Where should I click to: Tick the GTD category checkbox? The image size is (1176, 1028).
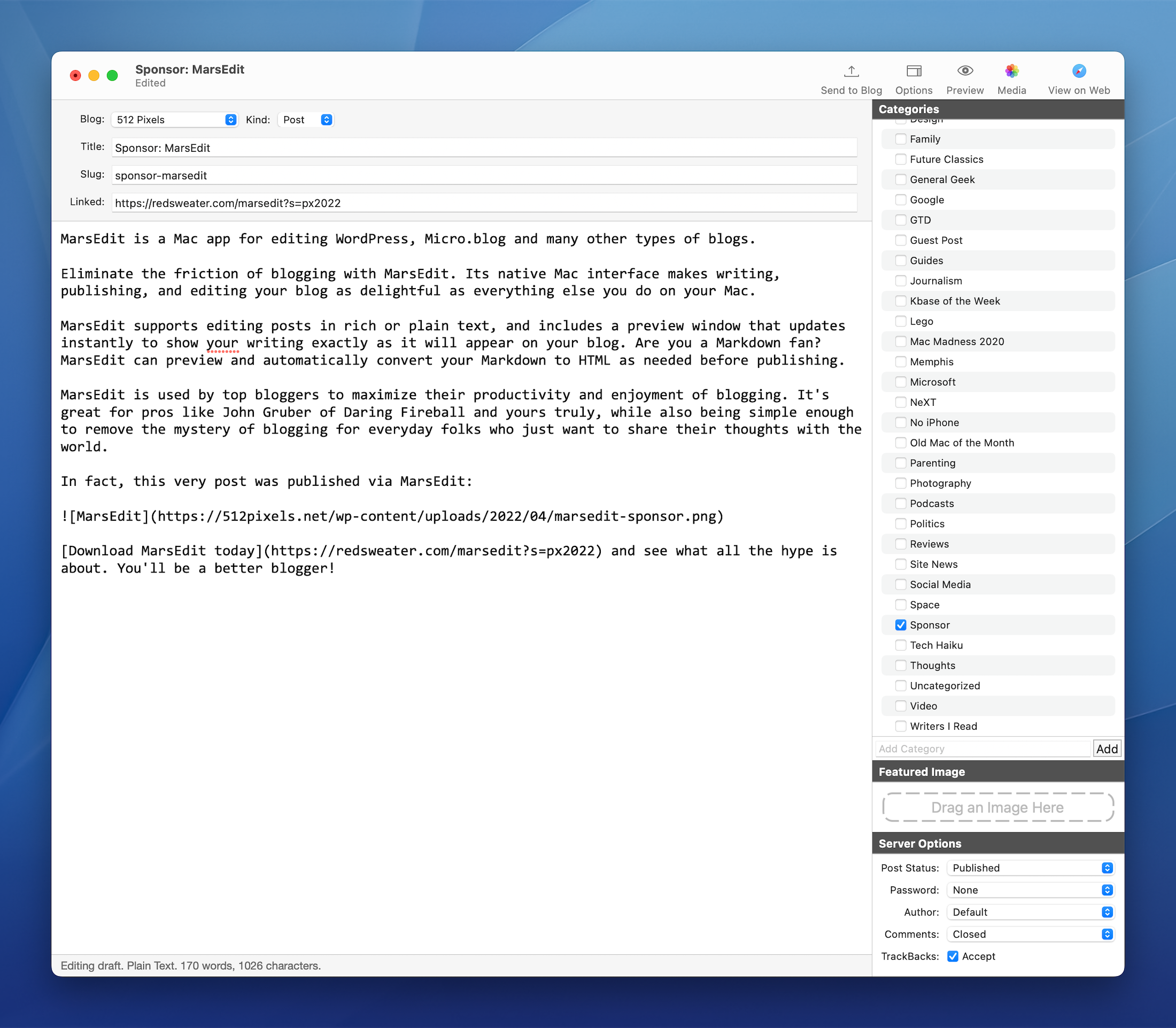pyautogui.click(x=901, y=220)
